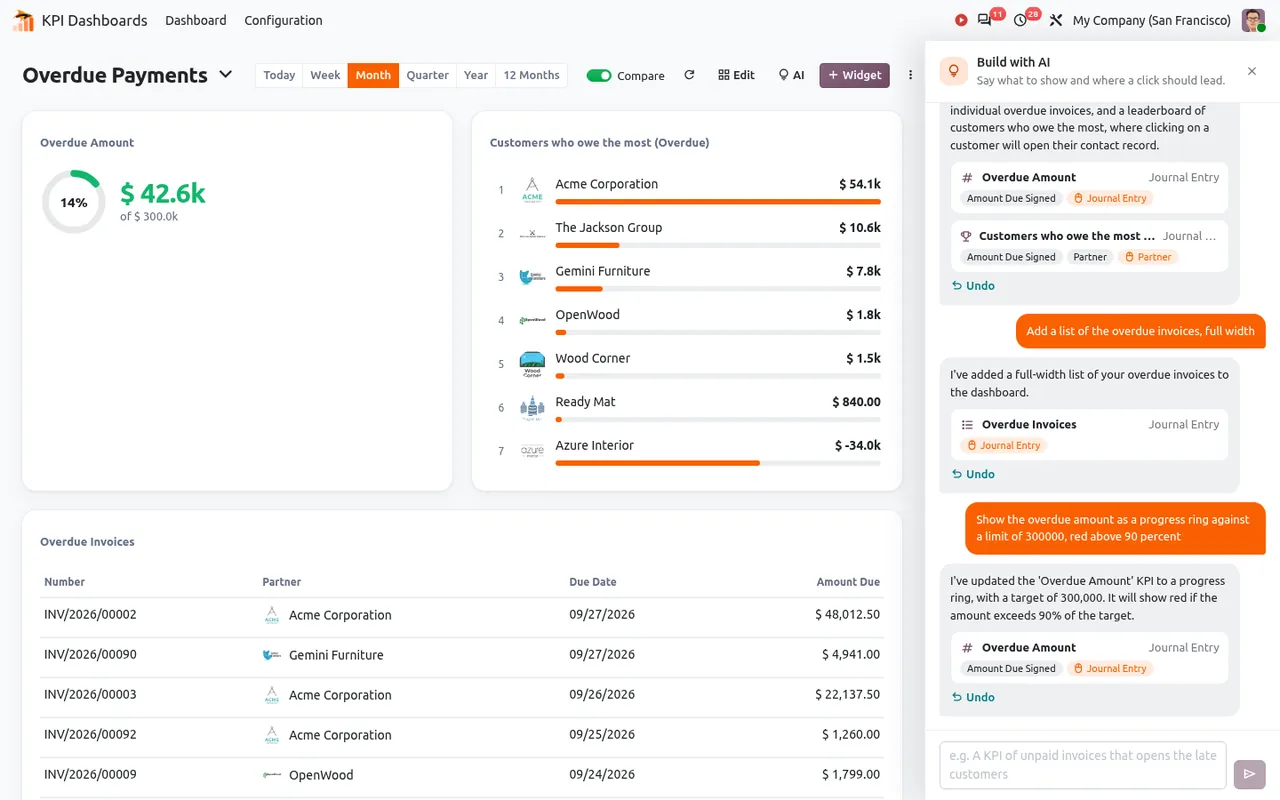Open My Company (San Francisco) company switcher
This screenshot has width=1280, height=800.
pyautogui.click(x=1151, y=20)
